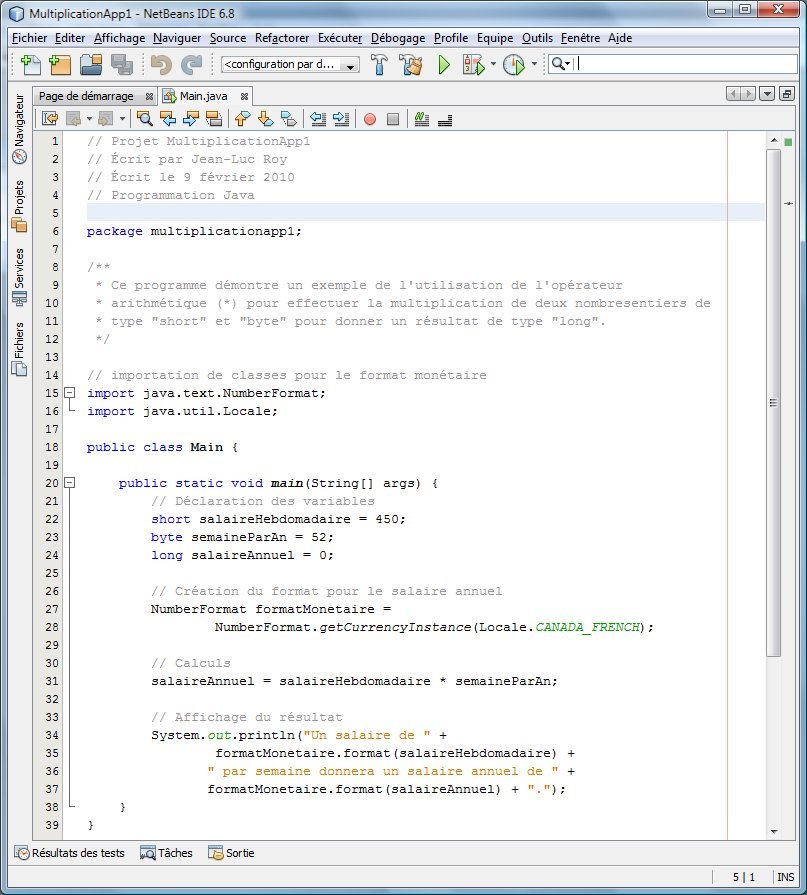Profile the main project with the clock icon
This screenshot has width=807, height=895.
pos(514,64)
